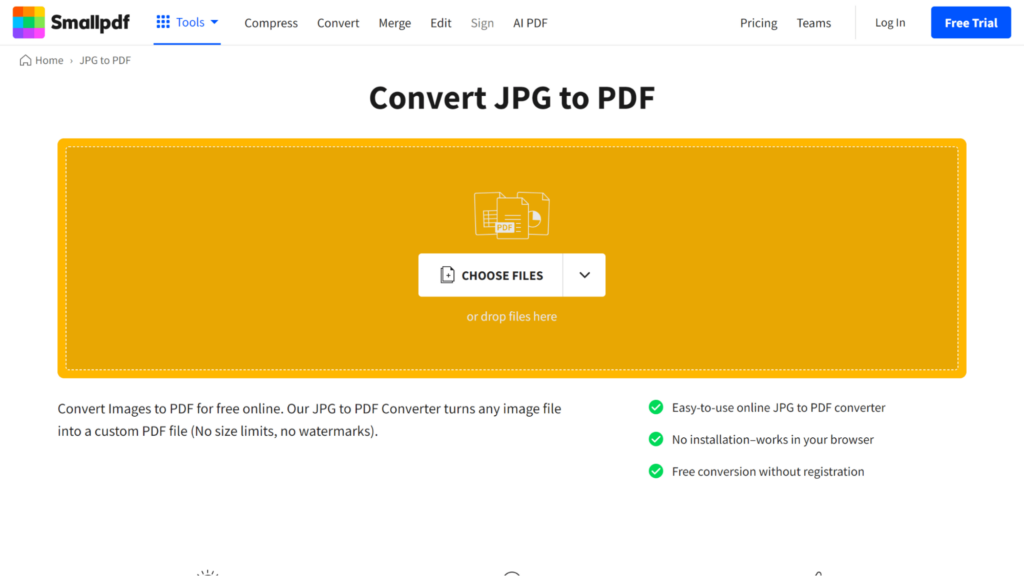Screen dimensions: 1024x576
Task: Click the Smallpdf colorful logo icon
Action: tap(29, 22)
